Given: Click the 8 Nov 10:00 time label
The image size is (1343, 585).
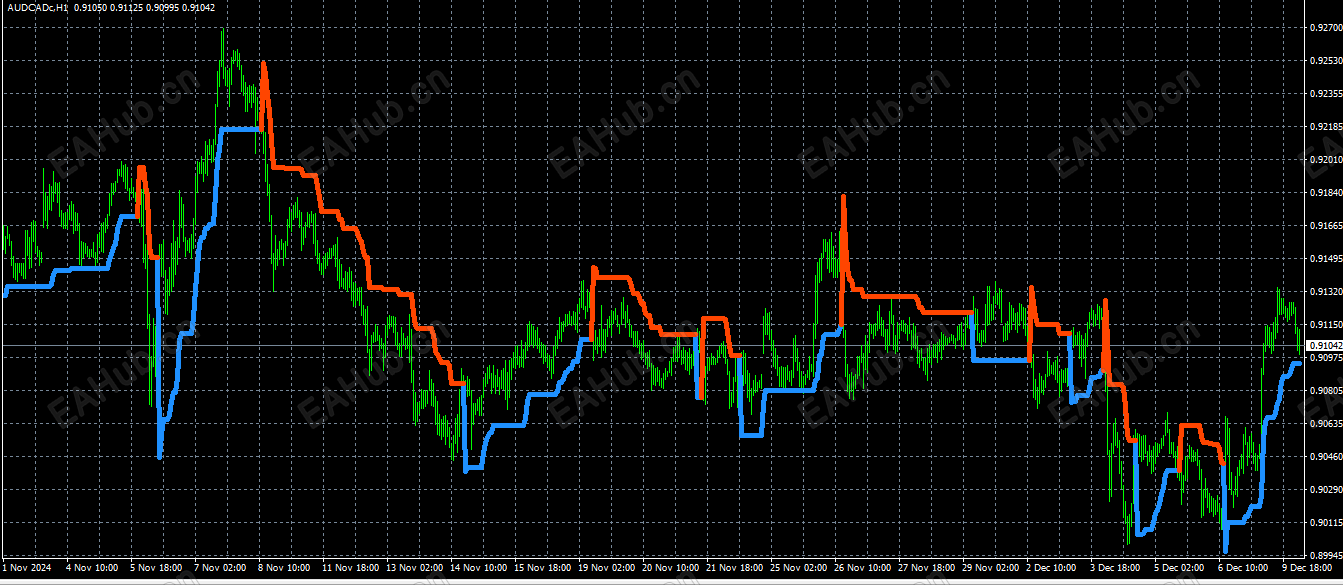Looking at the screenshot, I should coord(284,567).
